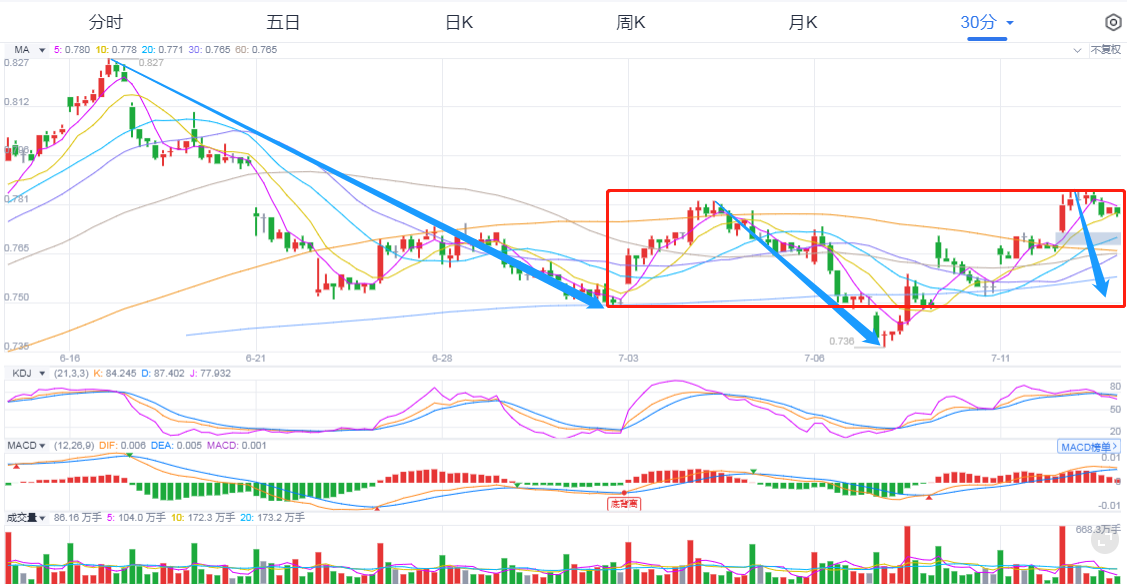The width and height of the screenshot is (1127, 588).
Task: Switch to the 日K tab
Action: point(459,22)
